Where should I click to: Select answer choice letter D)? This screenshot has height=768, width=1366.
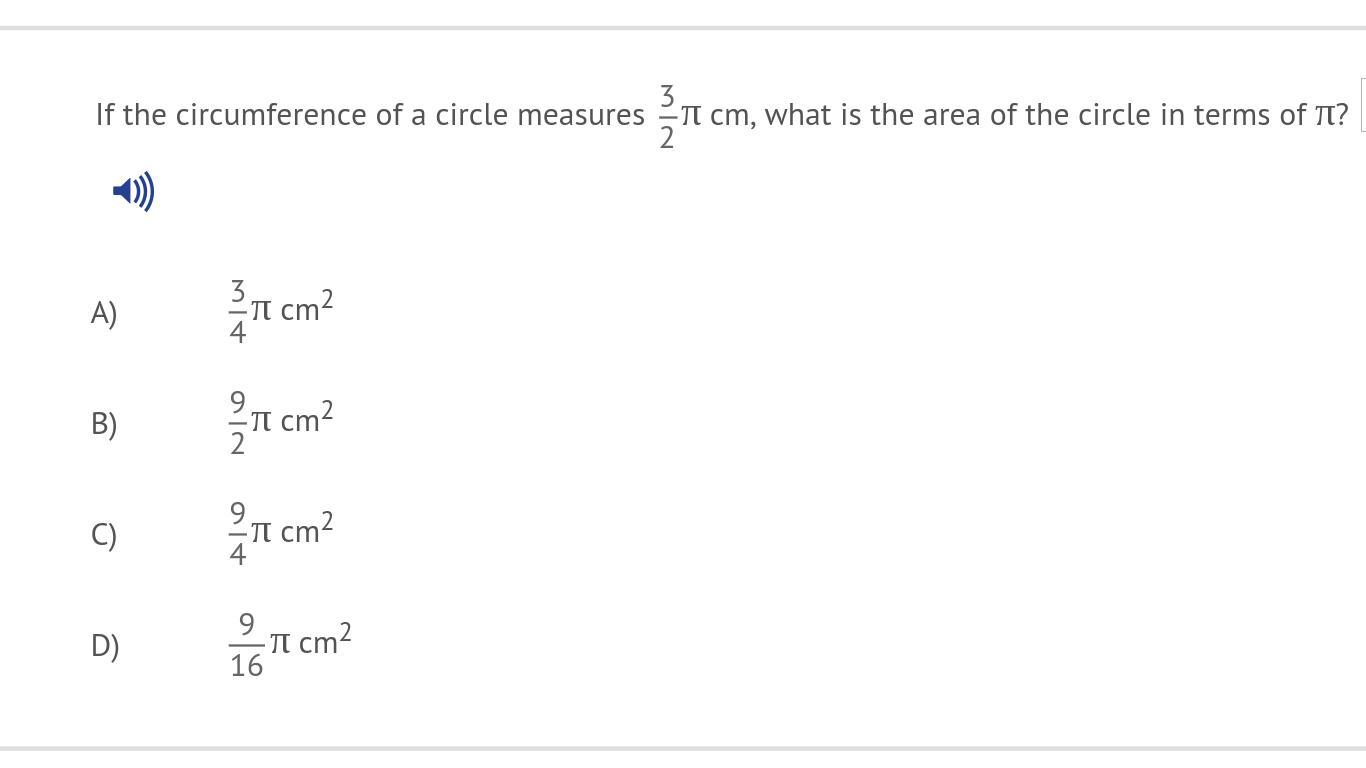coord(105,646)
